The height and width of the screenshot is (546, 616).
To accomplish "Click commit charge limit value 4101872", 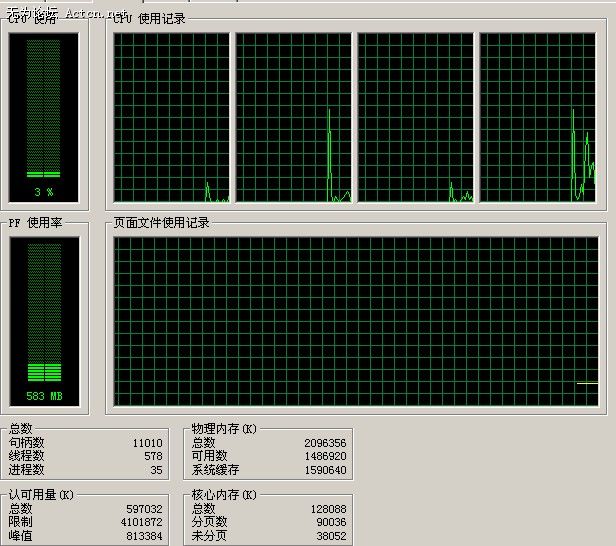I will click(x=141, y=522).
